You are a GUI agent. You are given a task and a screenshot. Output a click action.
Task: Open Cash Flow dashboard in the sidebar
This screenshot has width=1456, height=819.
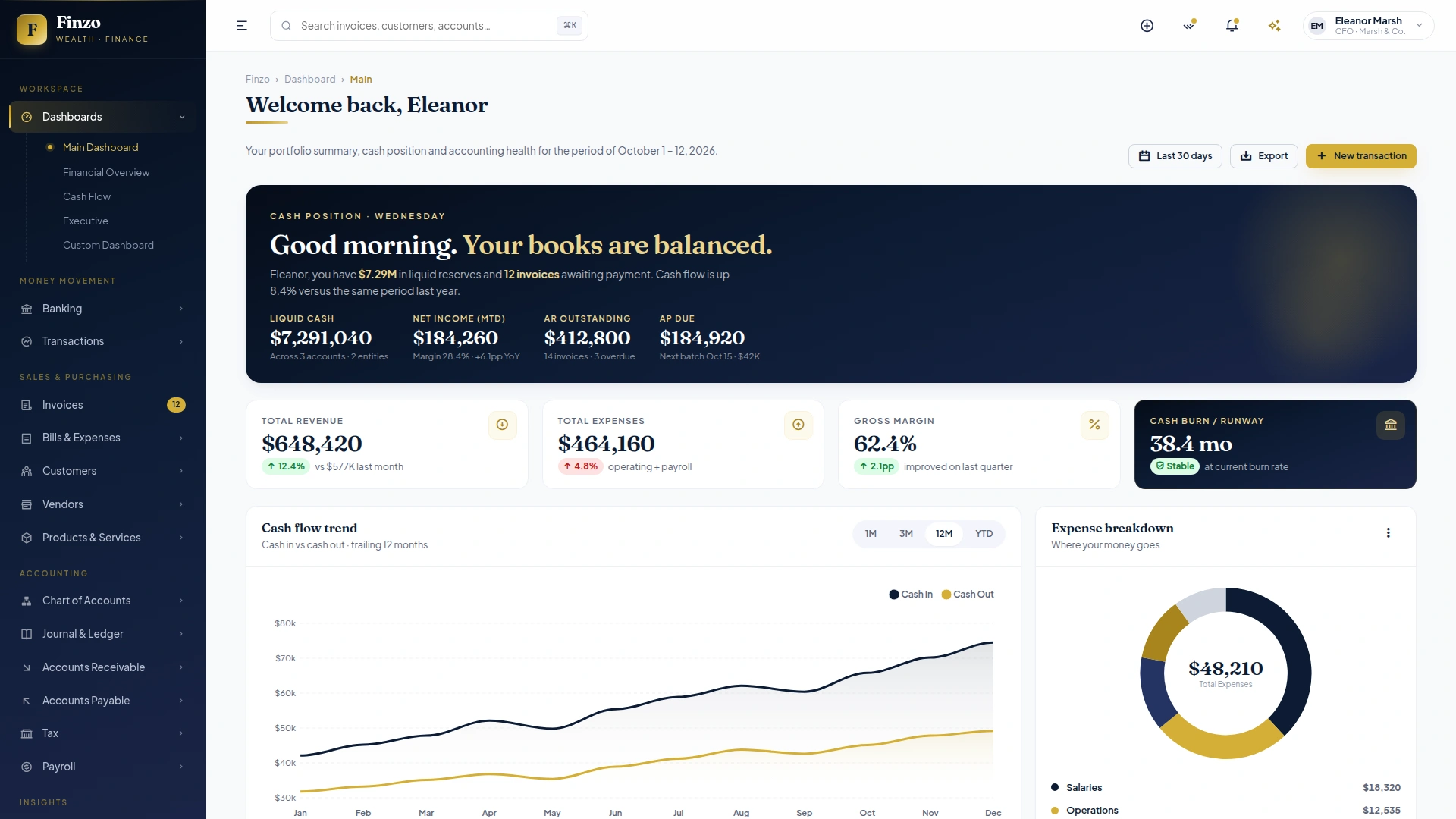[86, 196]
